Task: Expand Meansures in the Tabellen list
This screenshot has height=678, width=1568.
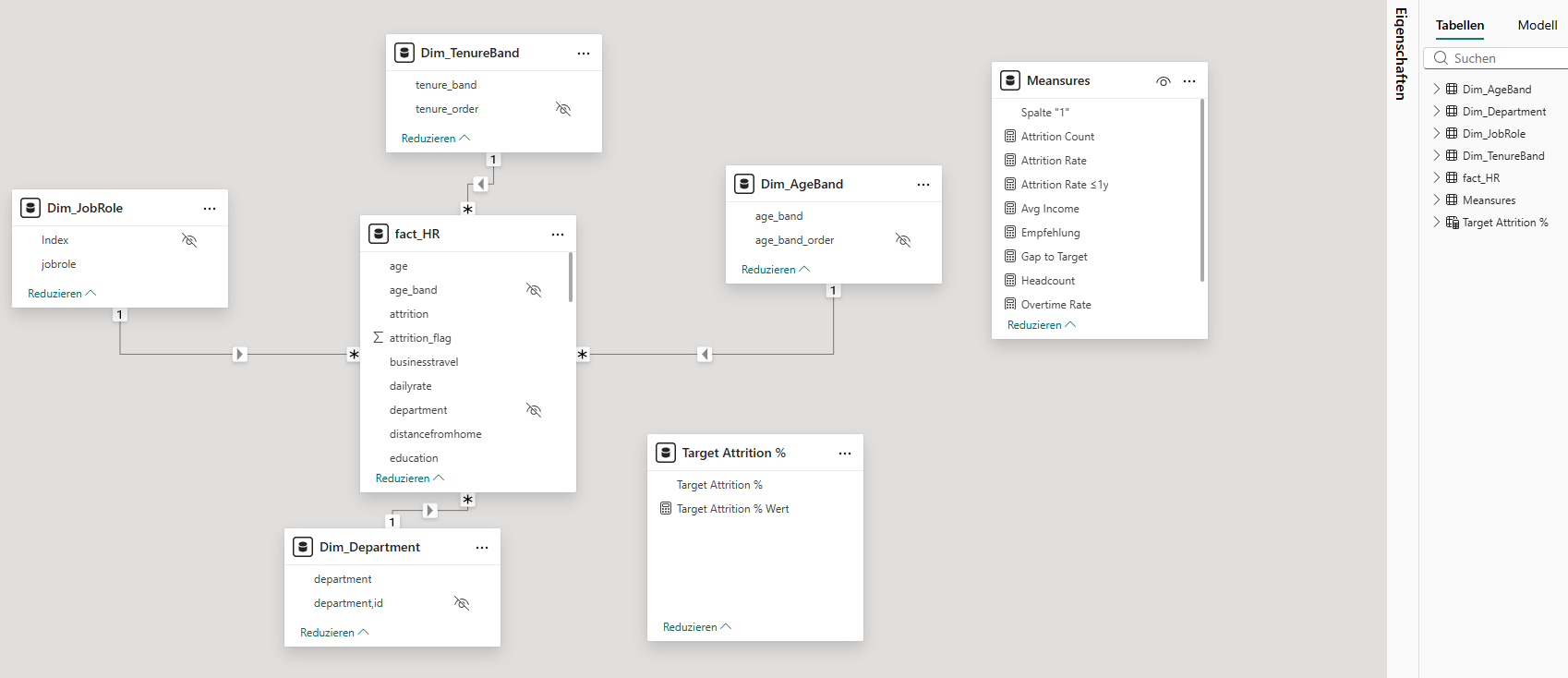Action: (1437, 200)
